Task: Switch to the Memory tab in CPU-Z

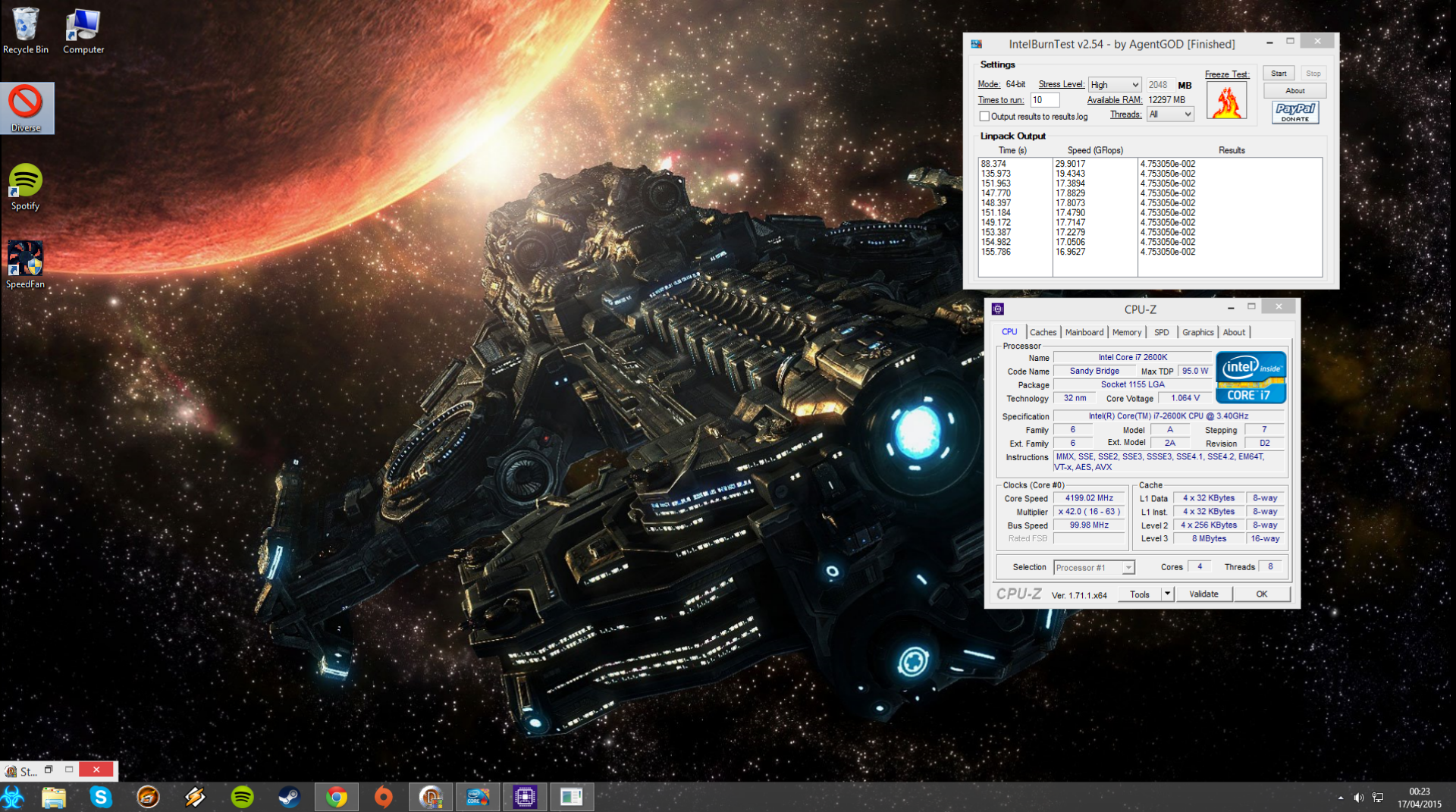Action: tap(1126, 332)
